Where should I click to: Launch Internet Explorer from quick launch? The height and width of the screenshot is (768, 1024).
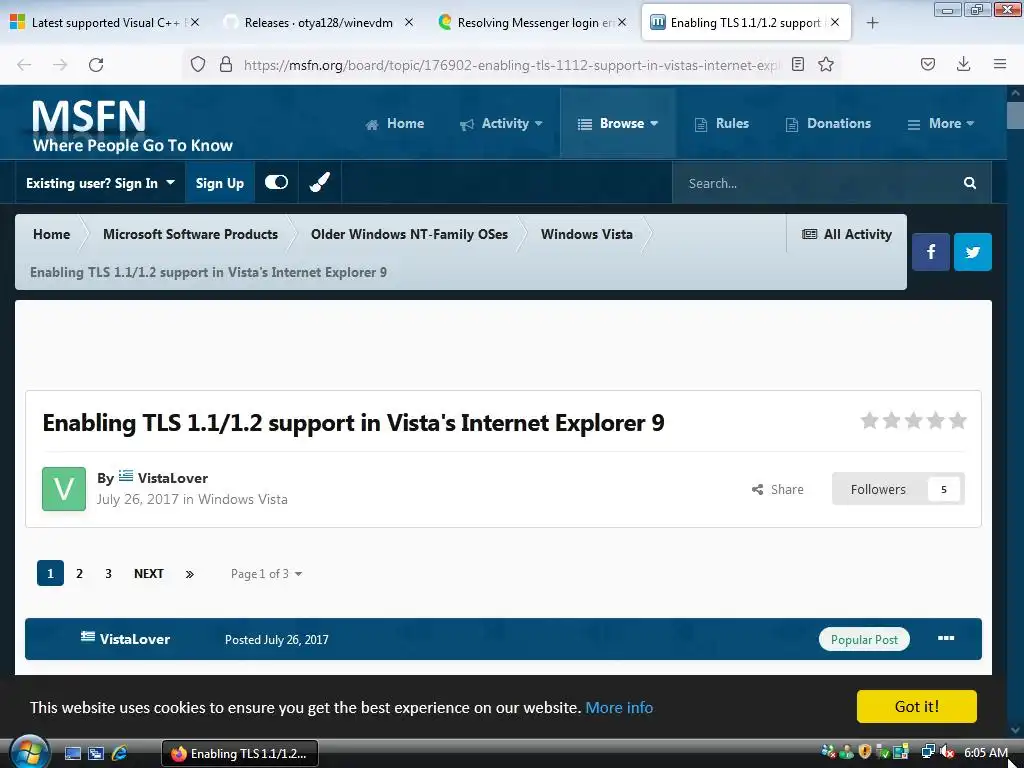tap(120, 754)
